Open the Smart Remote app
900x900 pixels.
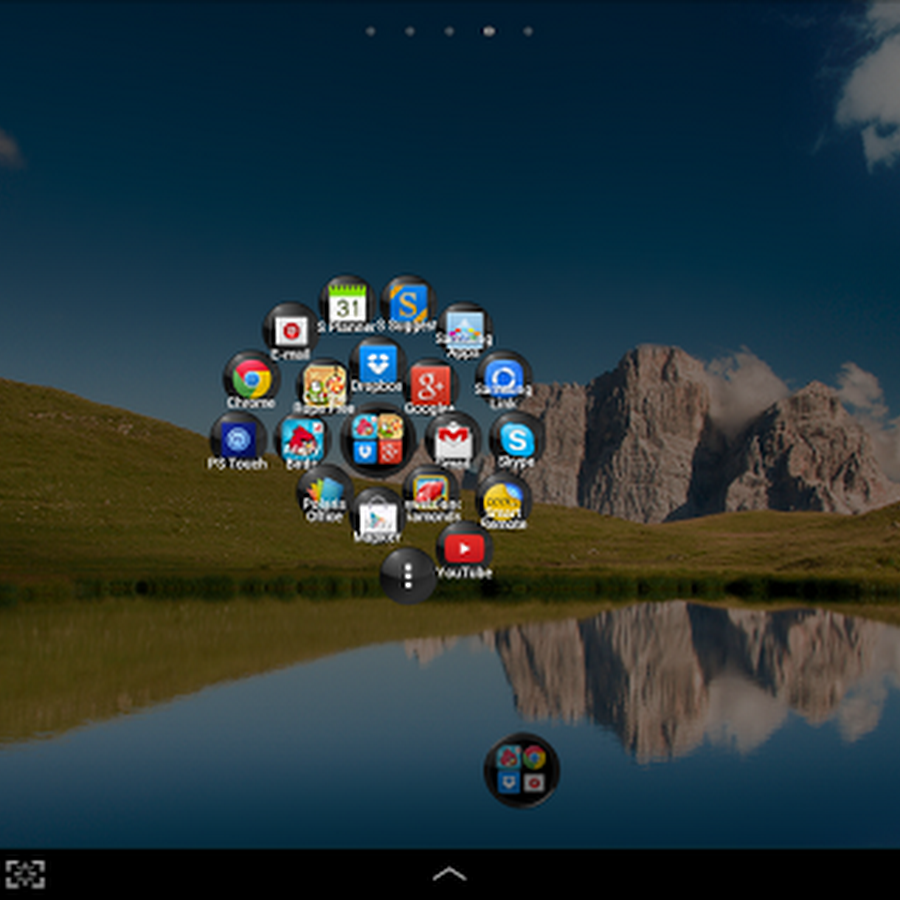pyautogui.click(x=503, y=501)
